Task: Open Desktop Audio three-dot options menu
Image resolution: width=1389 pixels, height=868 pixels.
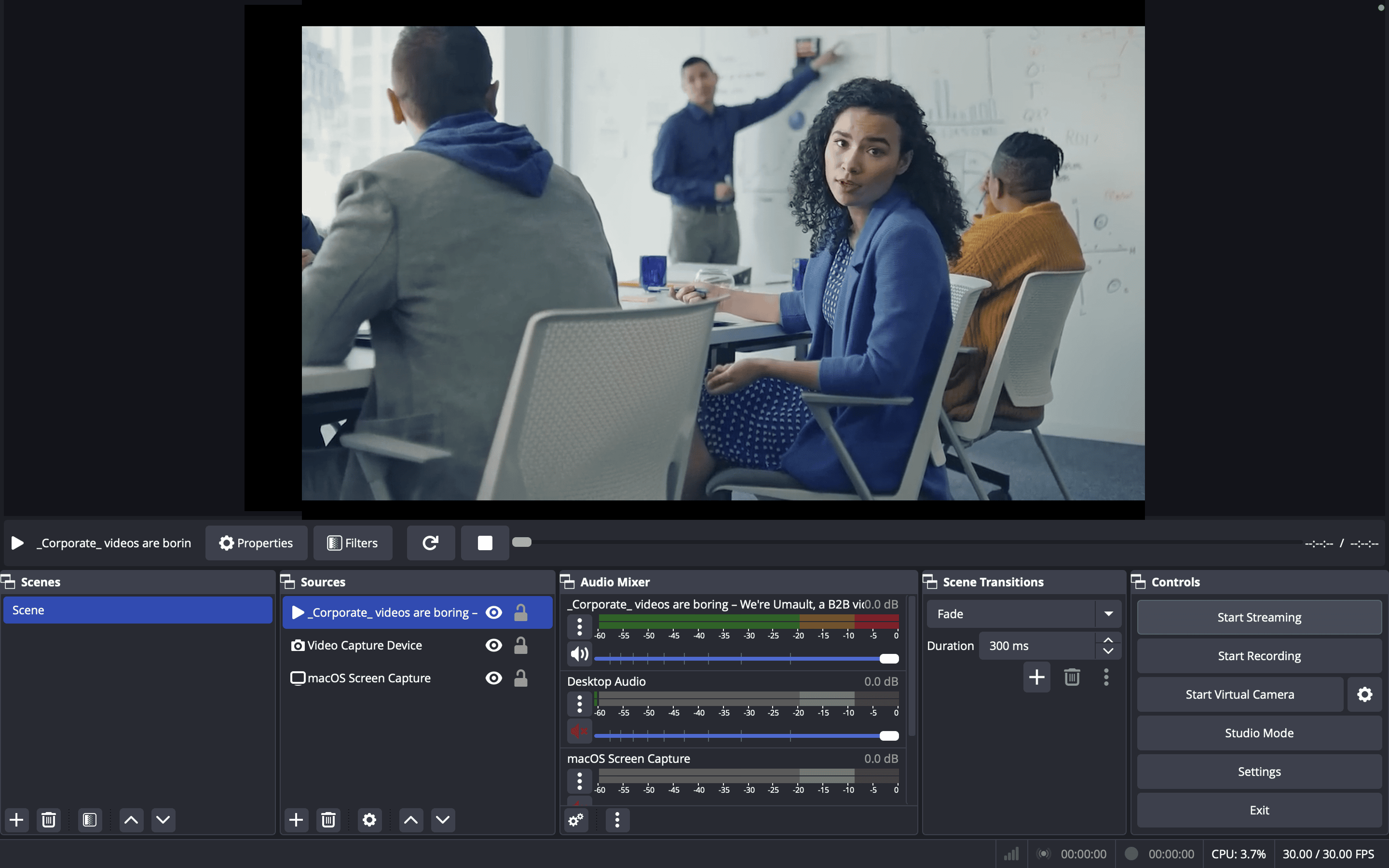Action: point(579,703)
